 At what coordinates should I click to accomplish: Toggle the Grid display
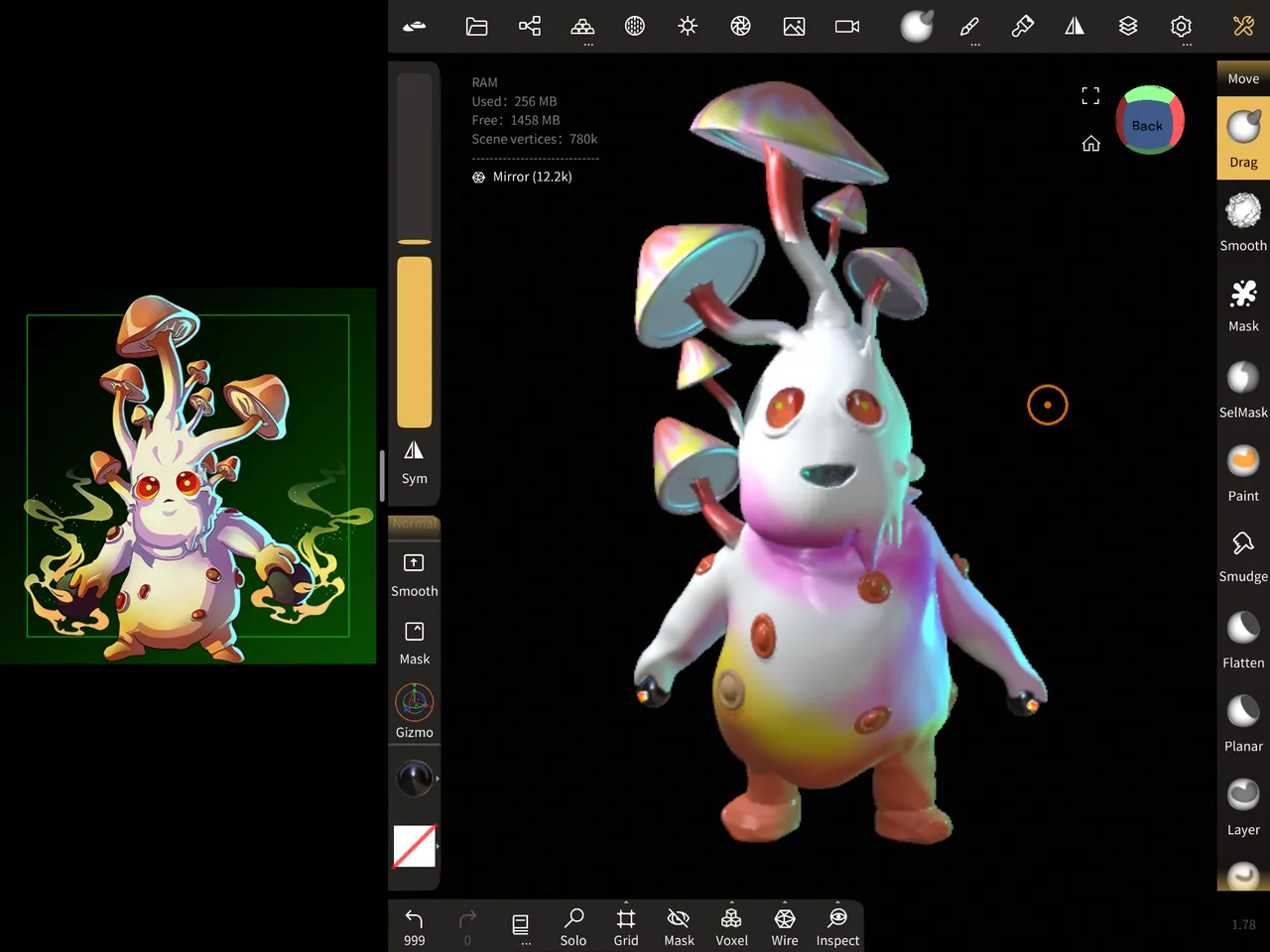click(x=626, y=926)
